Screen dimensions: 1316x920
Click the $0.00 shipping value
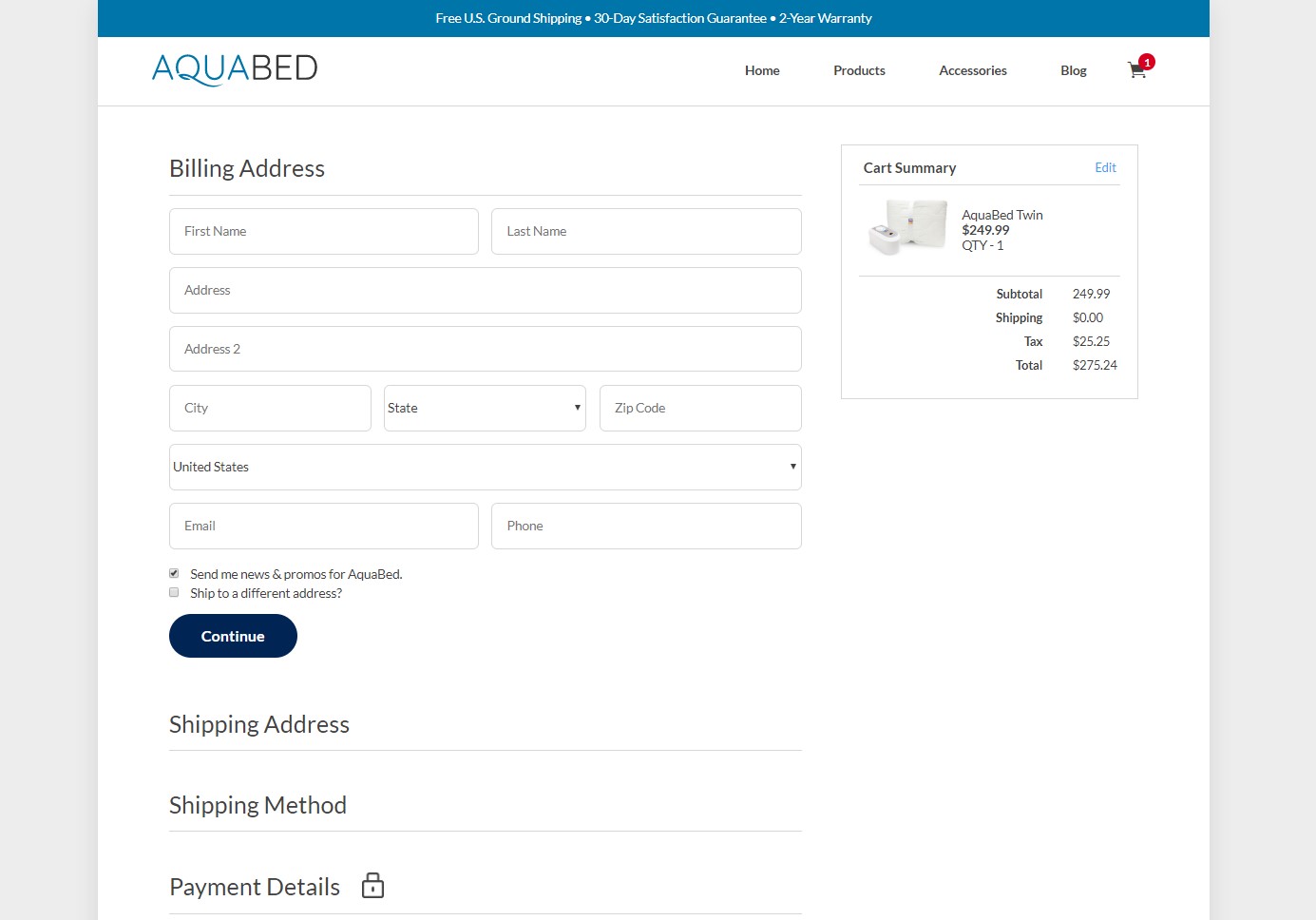click(1088, 317)
